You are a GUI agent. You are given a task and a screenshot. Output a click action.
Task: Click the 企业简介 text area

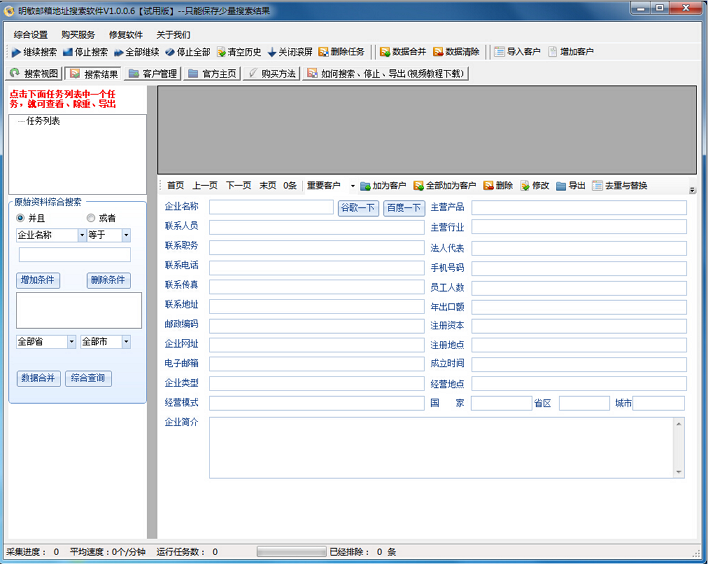pyautogui.click(x=442, y=447)
